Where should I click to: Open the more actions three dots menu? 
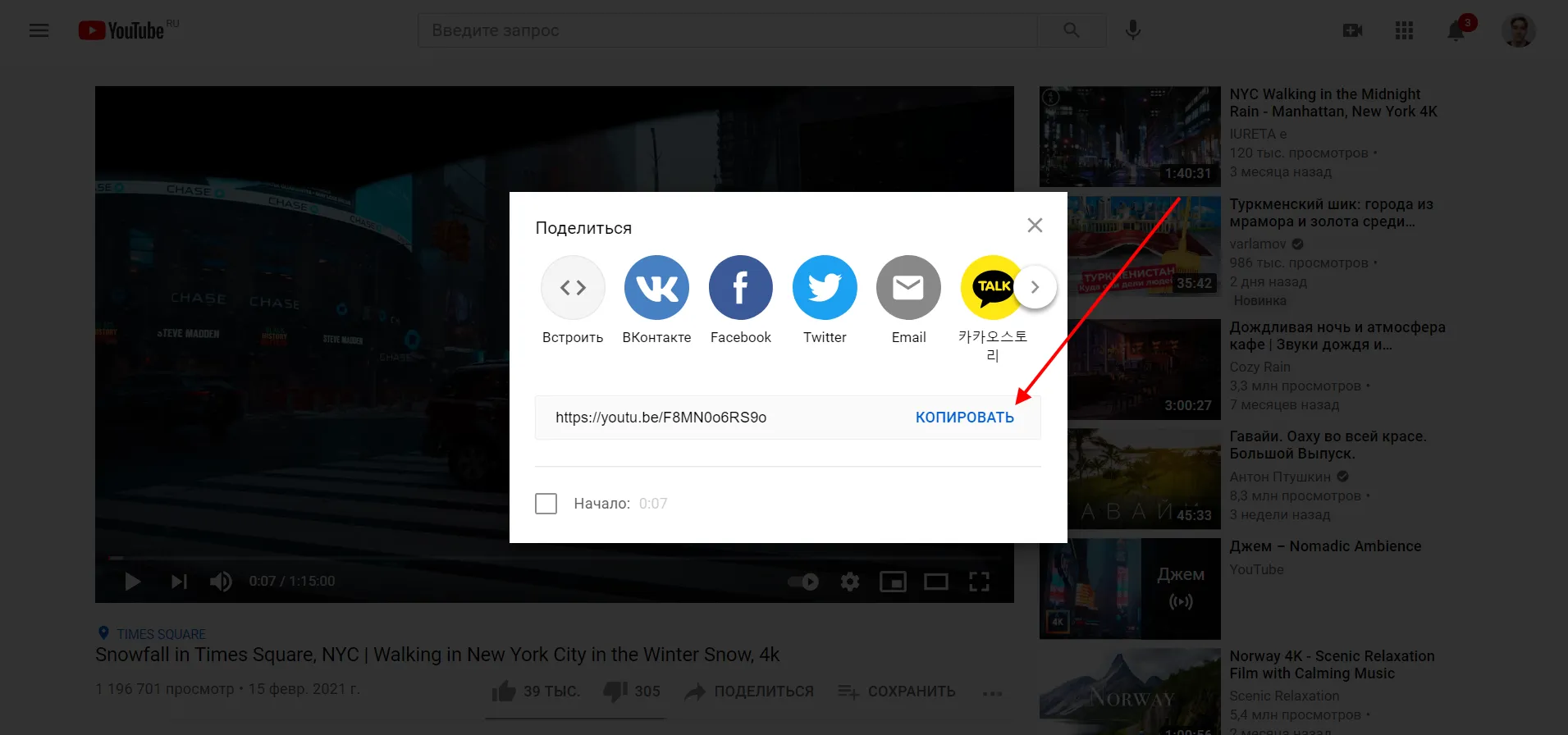993,693
